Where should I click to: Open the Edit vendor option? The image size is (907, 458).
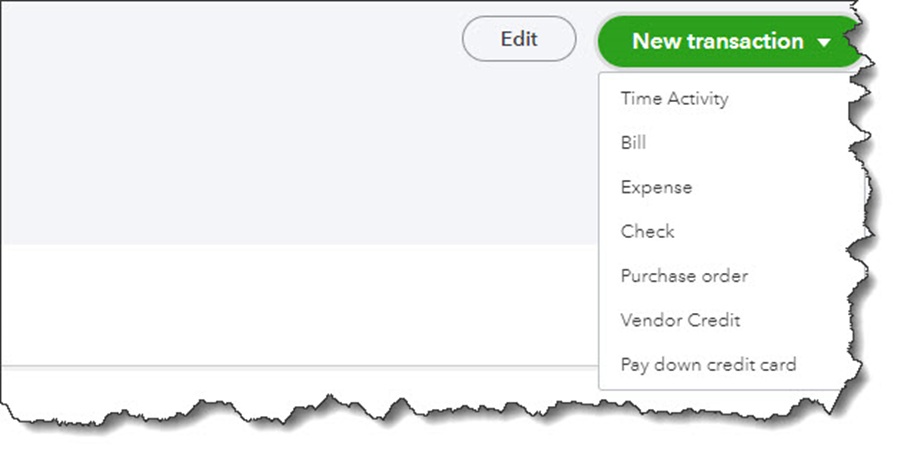[x=519, y=40]
